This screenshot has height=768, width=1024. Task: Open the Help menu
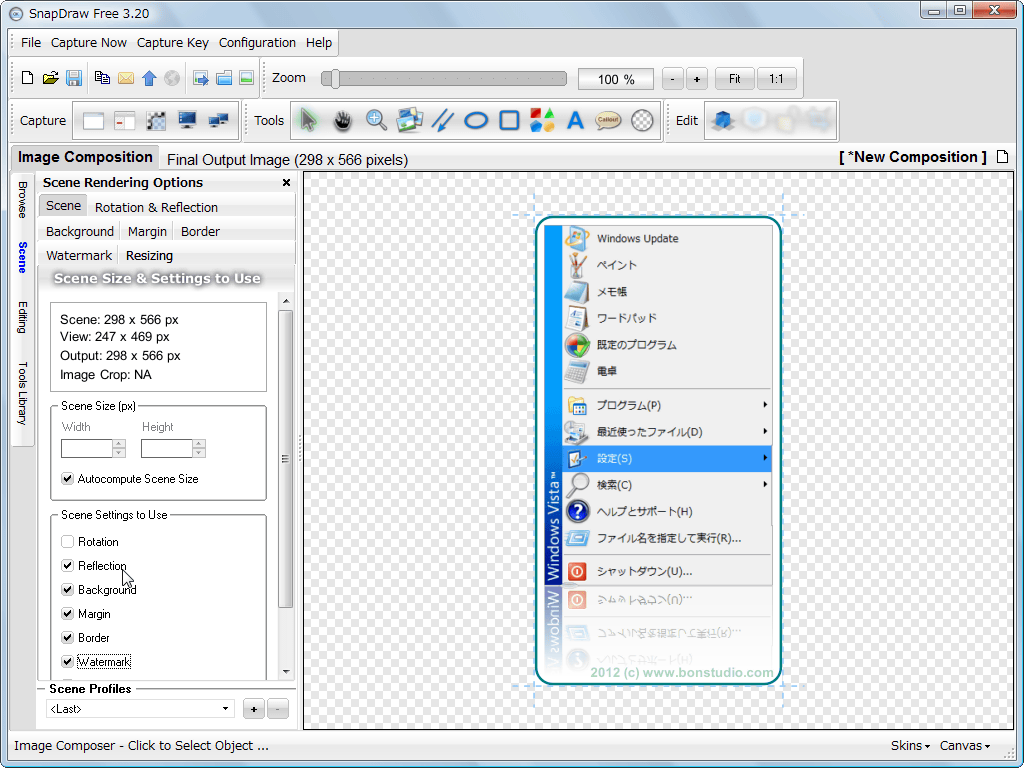(319, 42)
